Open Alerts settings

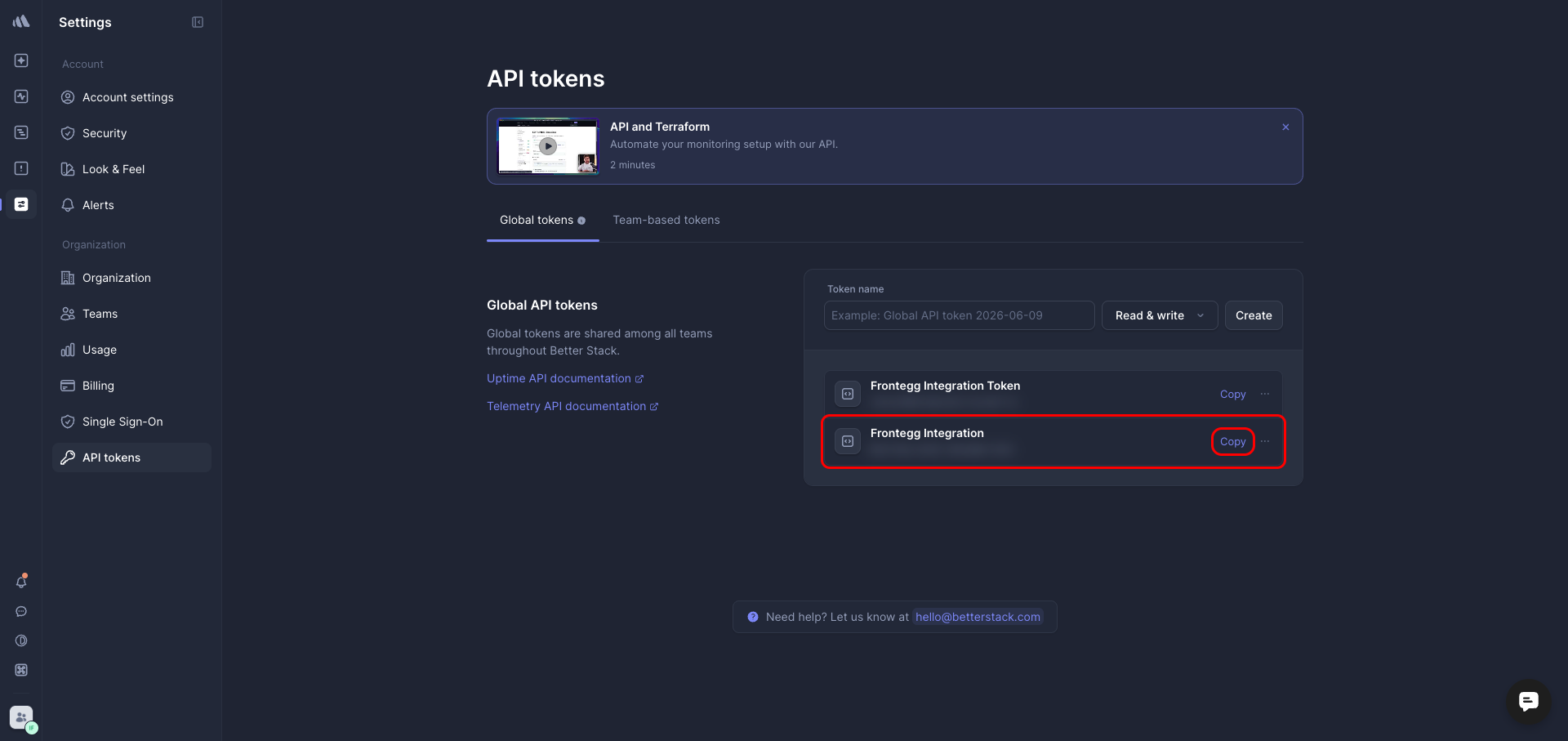point(131,205)
